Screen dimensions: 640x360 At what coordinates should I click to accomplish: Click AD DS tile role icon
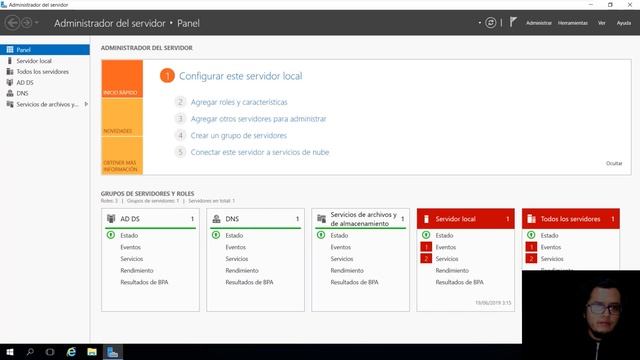tap(111, 219)
